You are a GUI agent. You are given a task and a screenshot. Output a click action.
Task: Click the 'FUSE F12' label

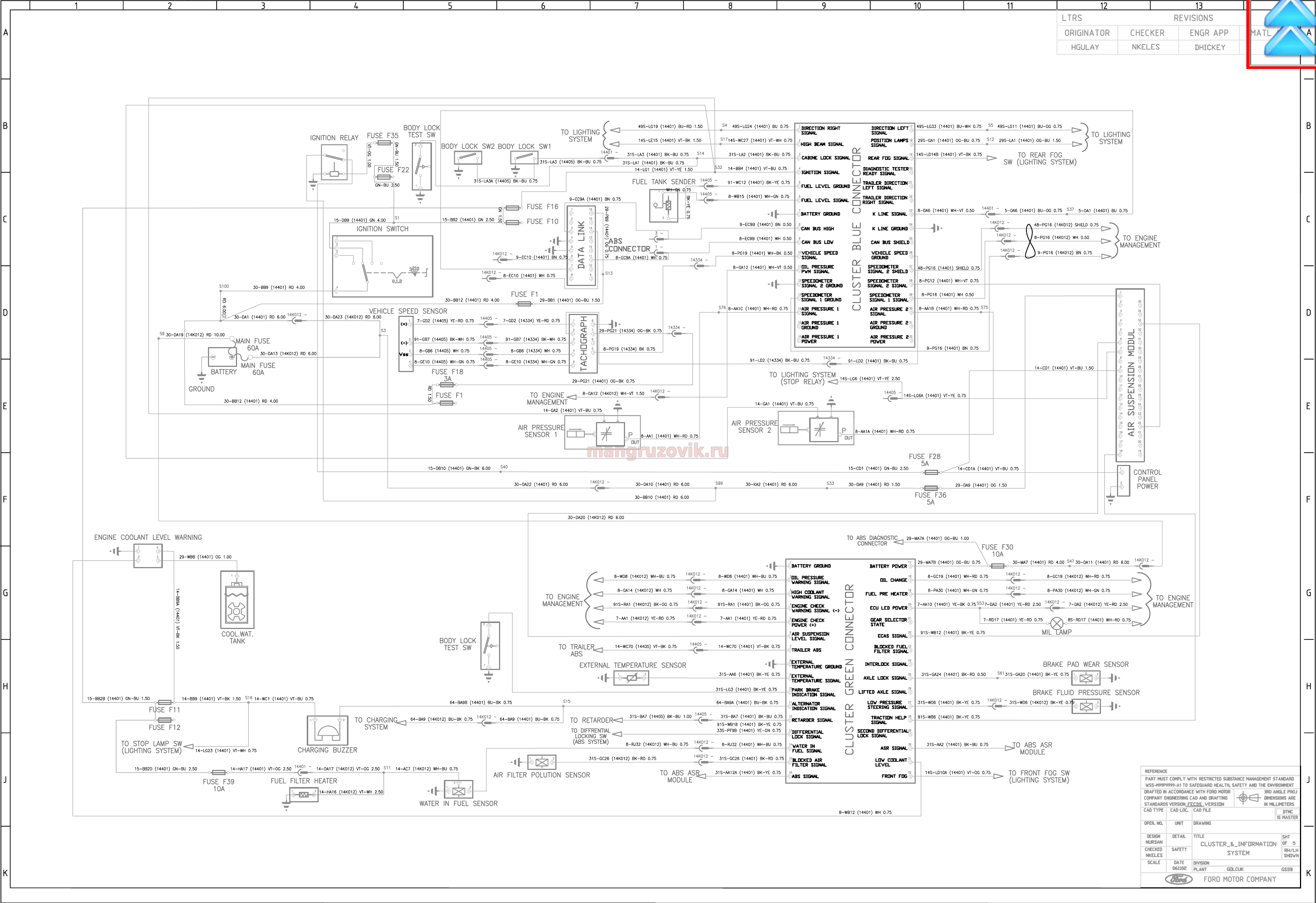pos(164,727)
